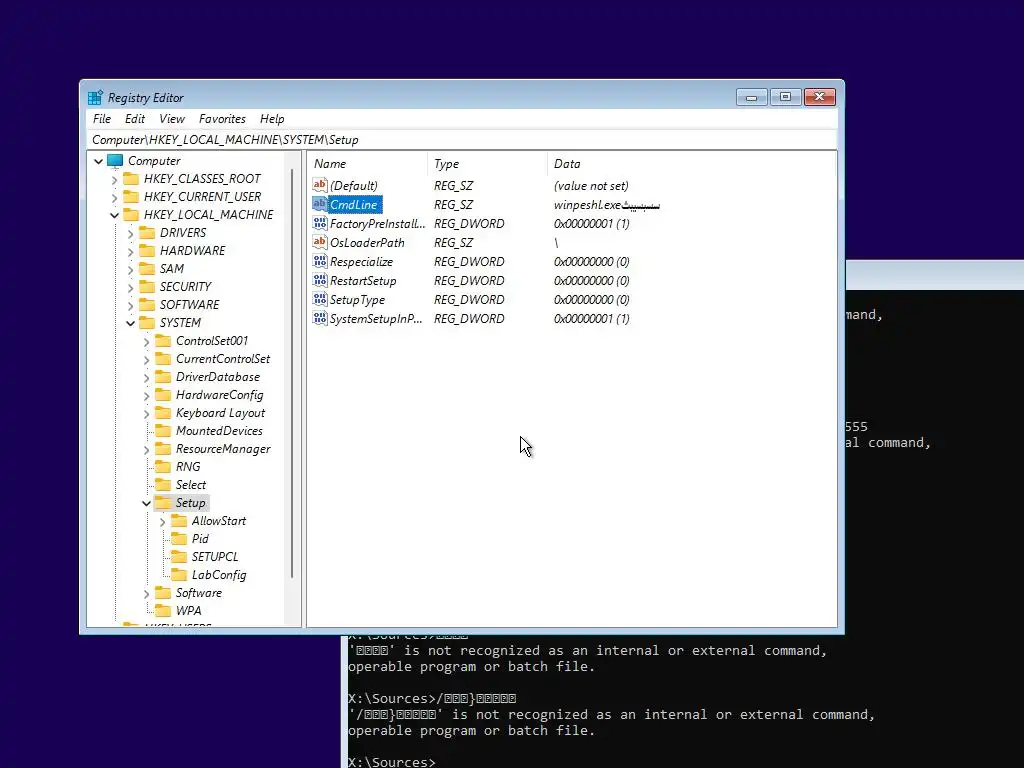This screenshot has height=768, width=1024.
Task: Click the DWORD icon next to FactoryPreInstall
Action: pyautogui.click(x=319, y=223)
